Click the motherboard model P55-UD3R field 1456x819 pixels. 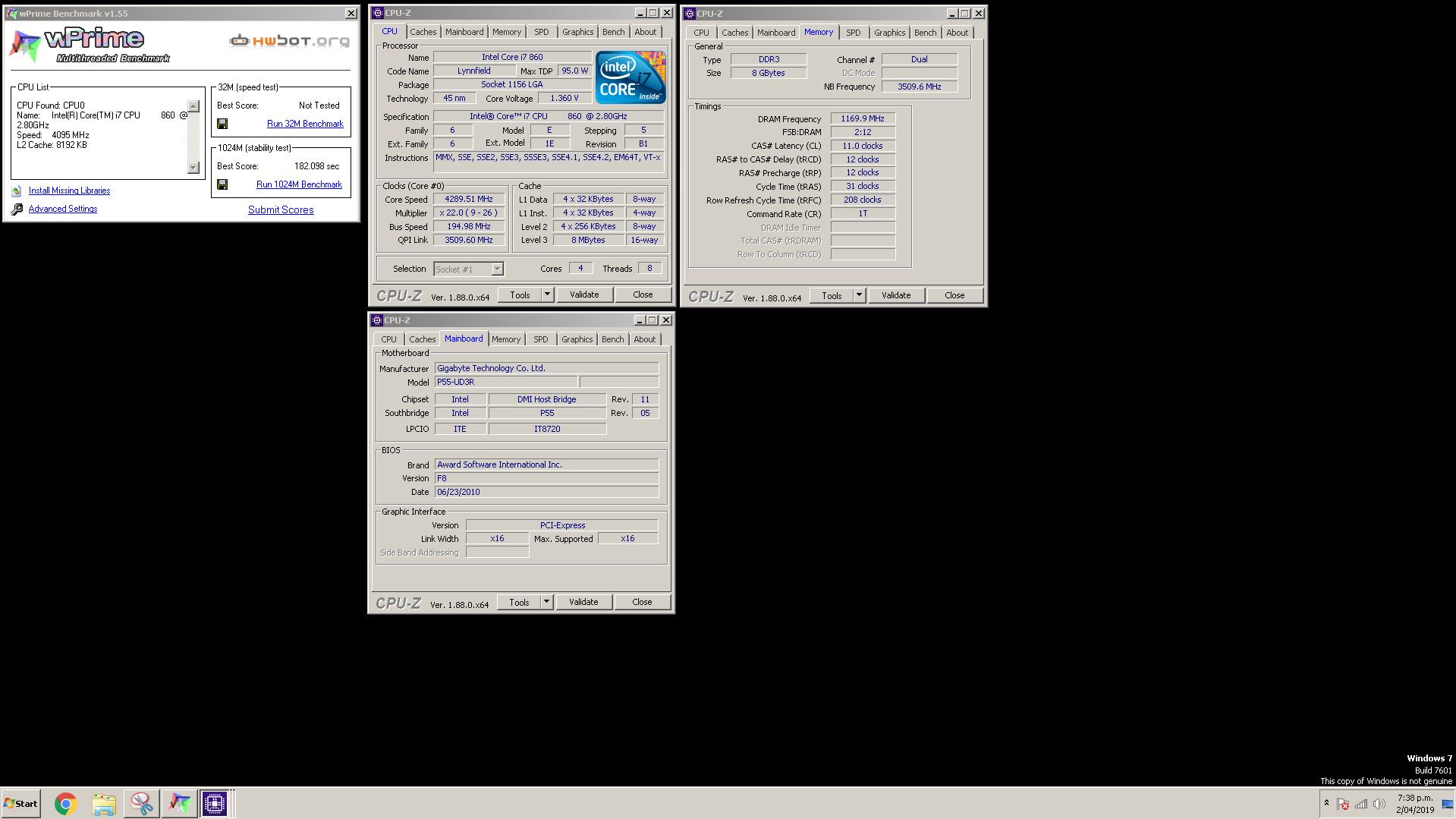click(x=505, y=383)
